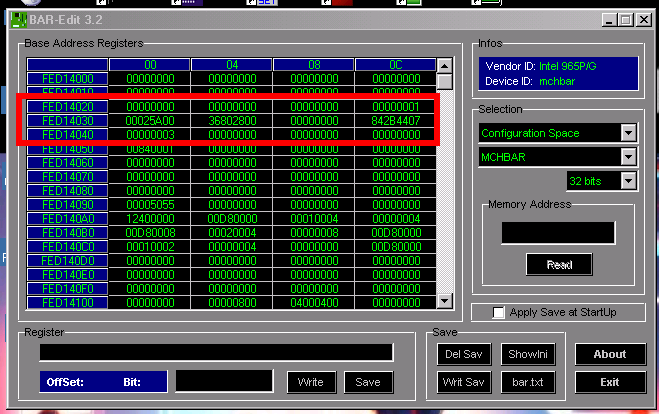
Task: Click cell value 00025A00
Action: click(150, 121)
